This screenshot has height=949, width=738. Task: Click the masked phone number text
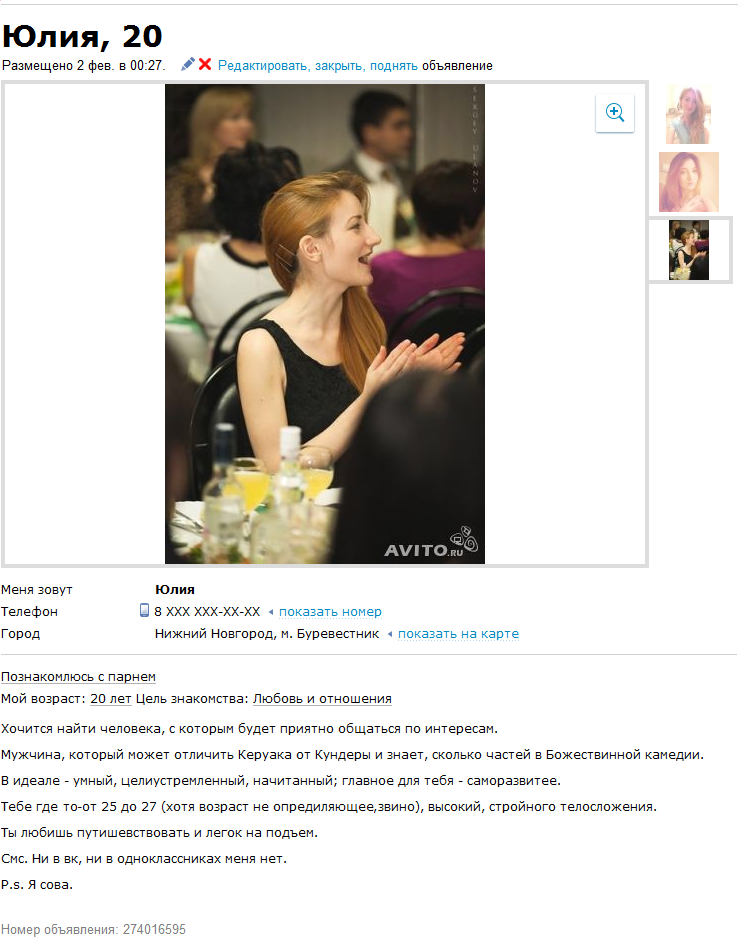(207, 612)
